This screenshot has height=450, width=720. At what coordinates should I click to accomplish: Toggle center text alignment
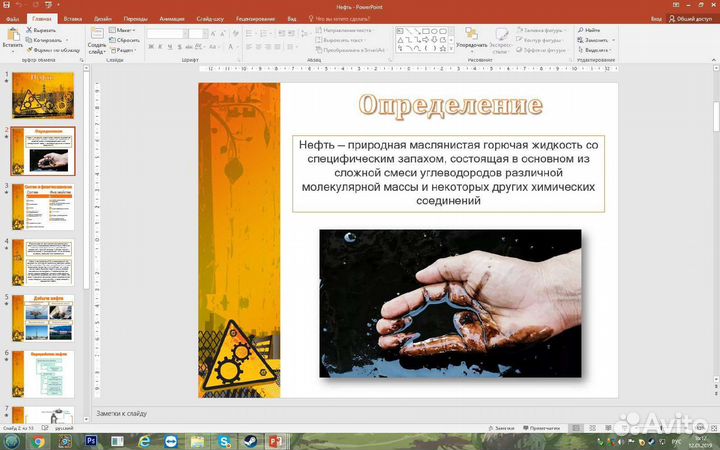tap(259, 47)
